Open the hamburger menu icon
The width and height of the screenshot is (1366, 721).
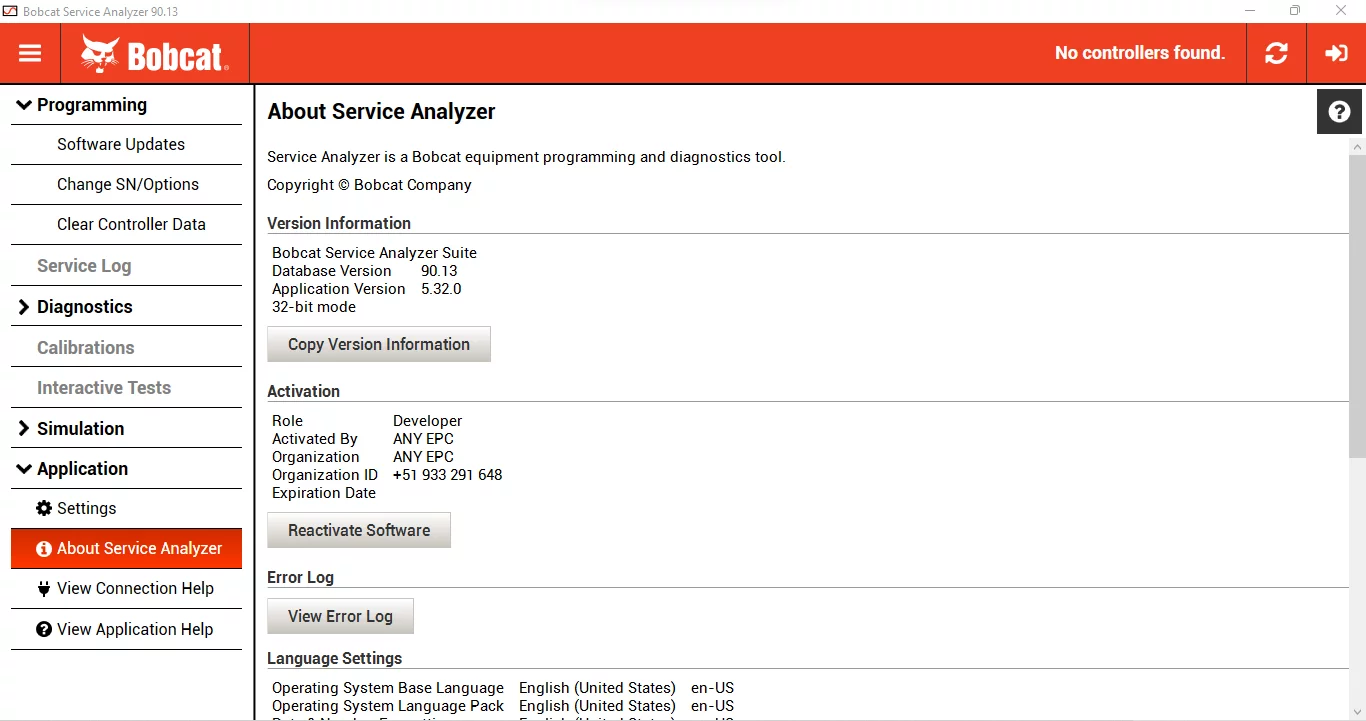tap(30, 53)
